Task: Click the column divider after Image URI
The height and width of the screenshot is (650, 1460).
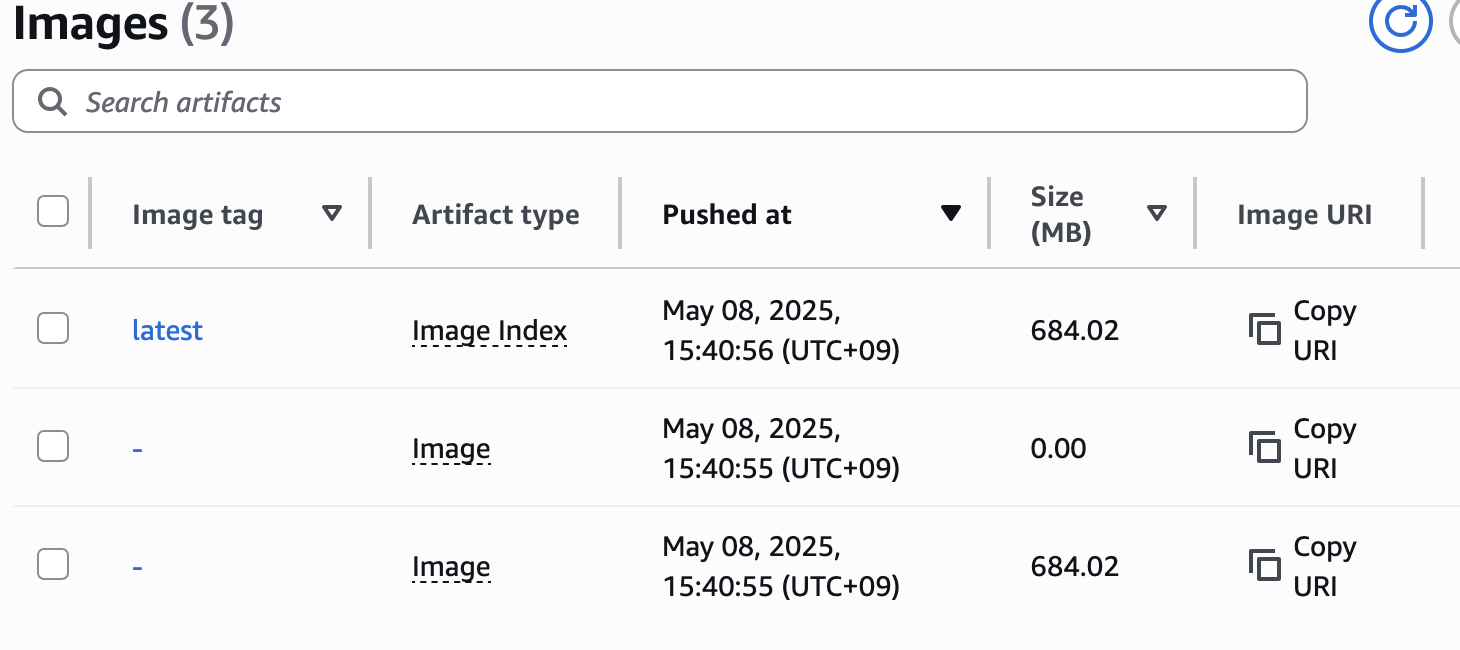Action: click(1422, 213)
